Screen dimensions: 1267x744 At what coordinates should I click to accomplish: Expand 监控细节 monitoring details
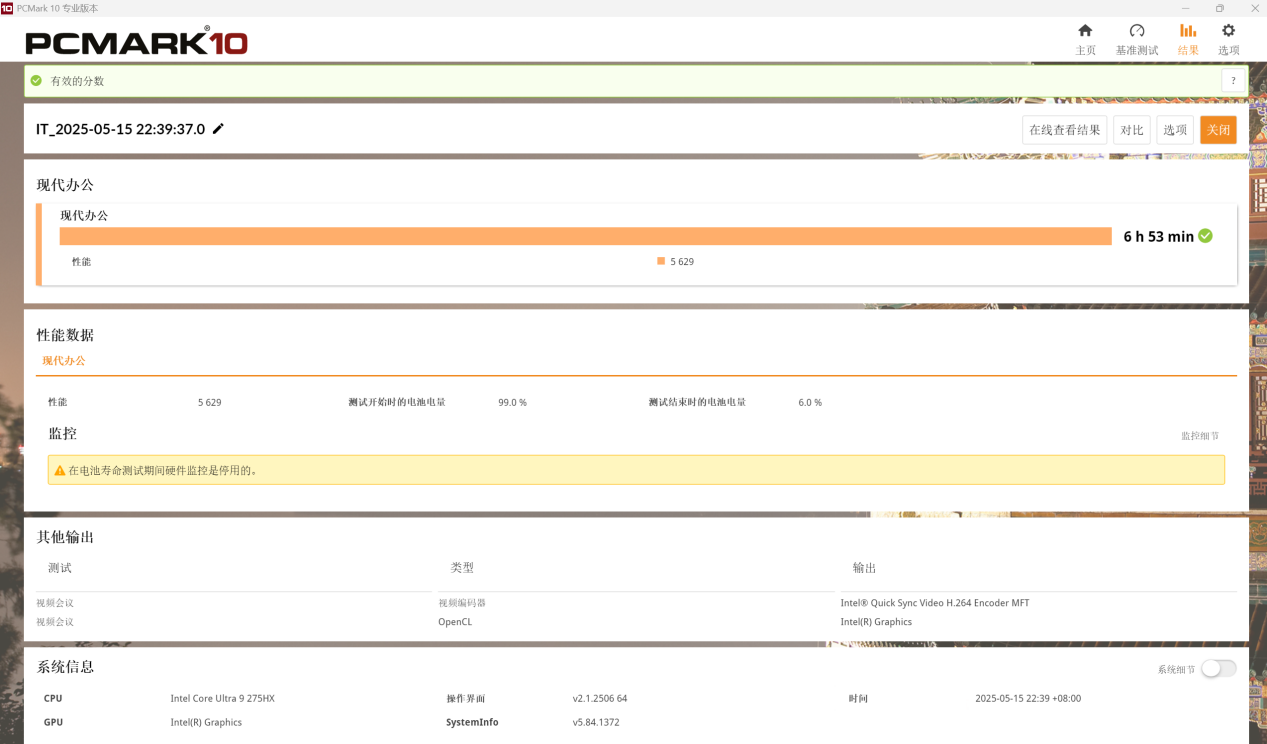(1200, 436)
